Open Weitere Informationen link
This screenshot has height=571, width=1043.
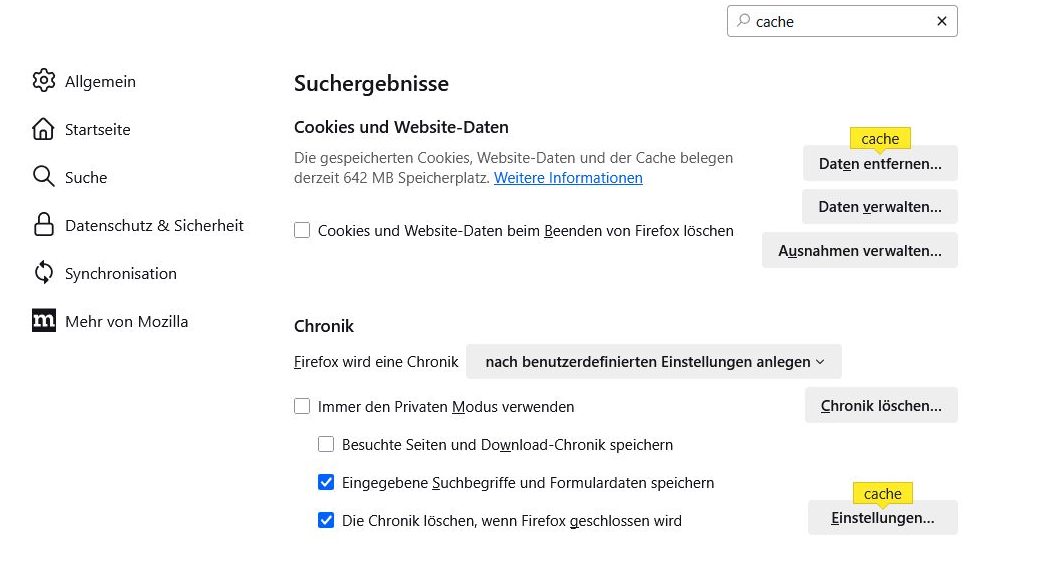point(568,178)
